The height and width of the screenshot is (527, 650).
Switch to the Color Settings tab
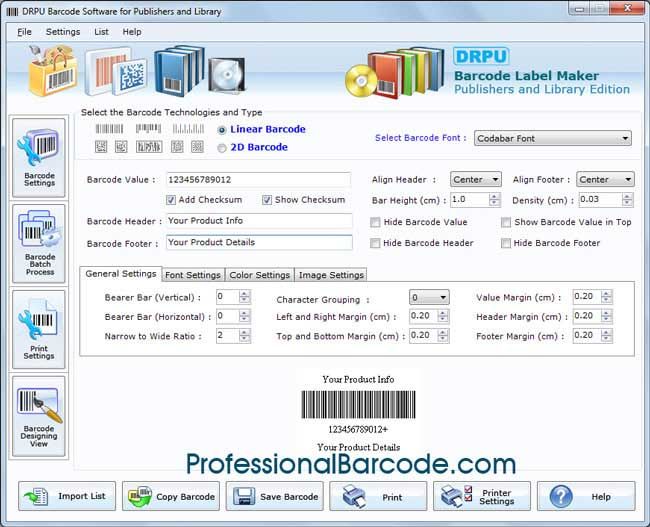click(x=259, y=275)
